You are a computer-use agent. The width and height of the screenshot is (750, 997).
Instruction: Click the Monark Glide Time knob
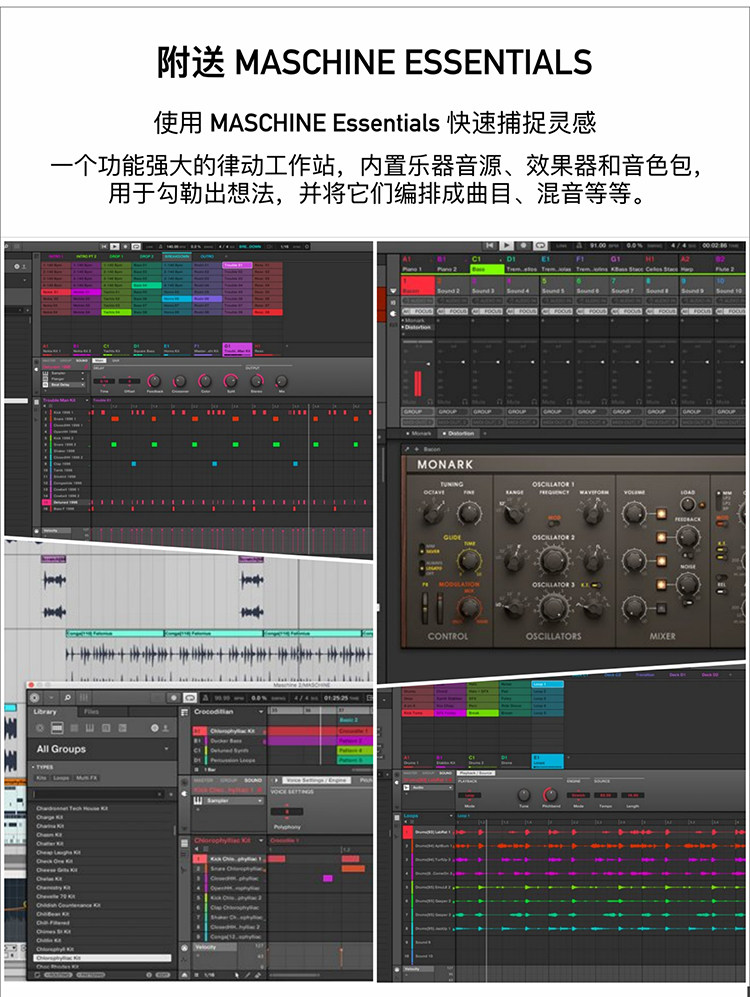click(x=470, y=560)
